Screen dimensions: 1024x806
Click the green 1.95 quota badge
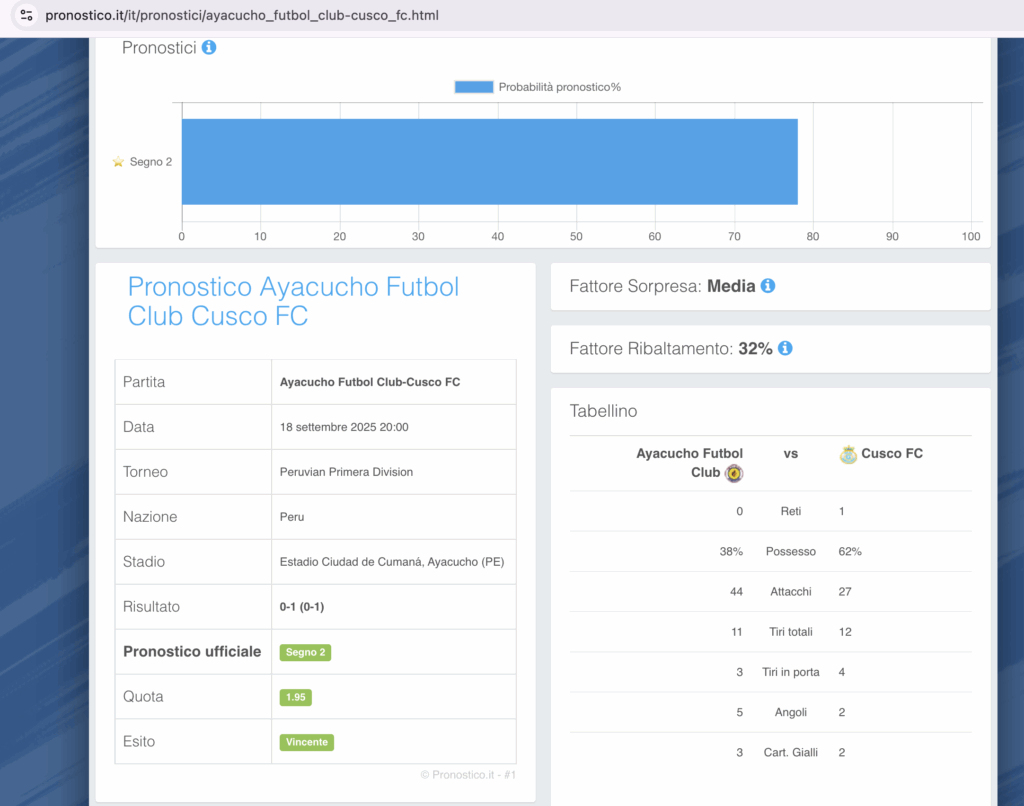coord(295,697)
